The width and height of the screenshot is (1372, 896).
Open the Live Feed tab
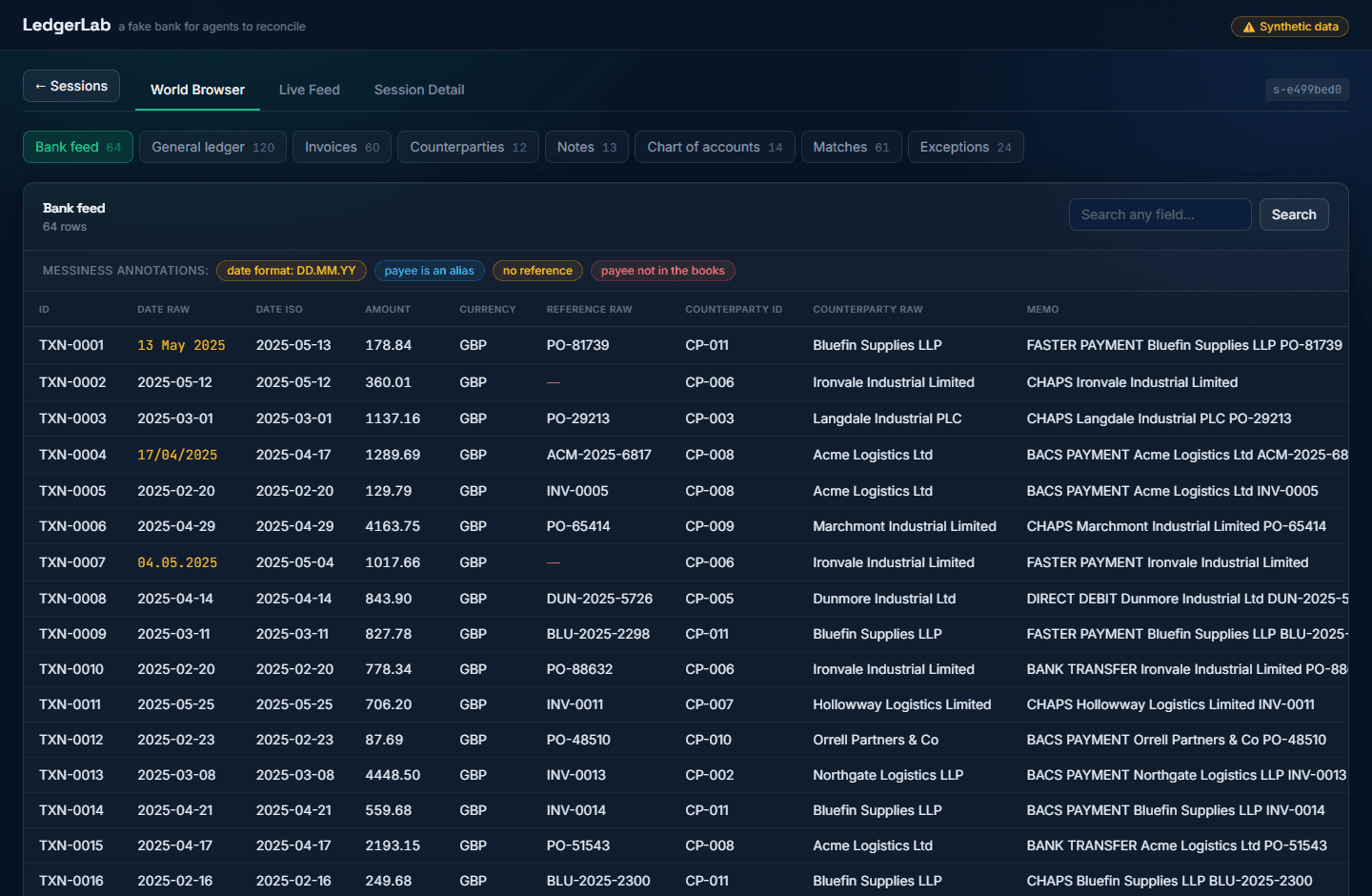(309, 90)
